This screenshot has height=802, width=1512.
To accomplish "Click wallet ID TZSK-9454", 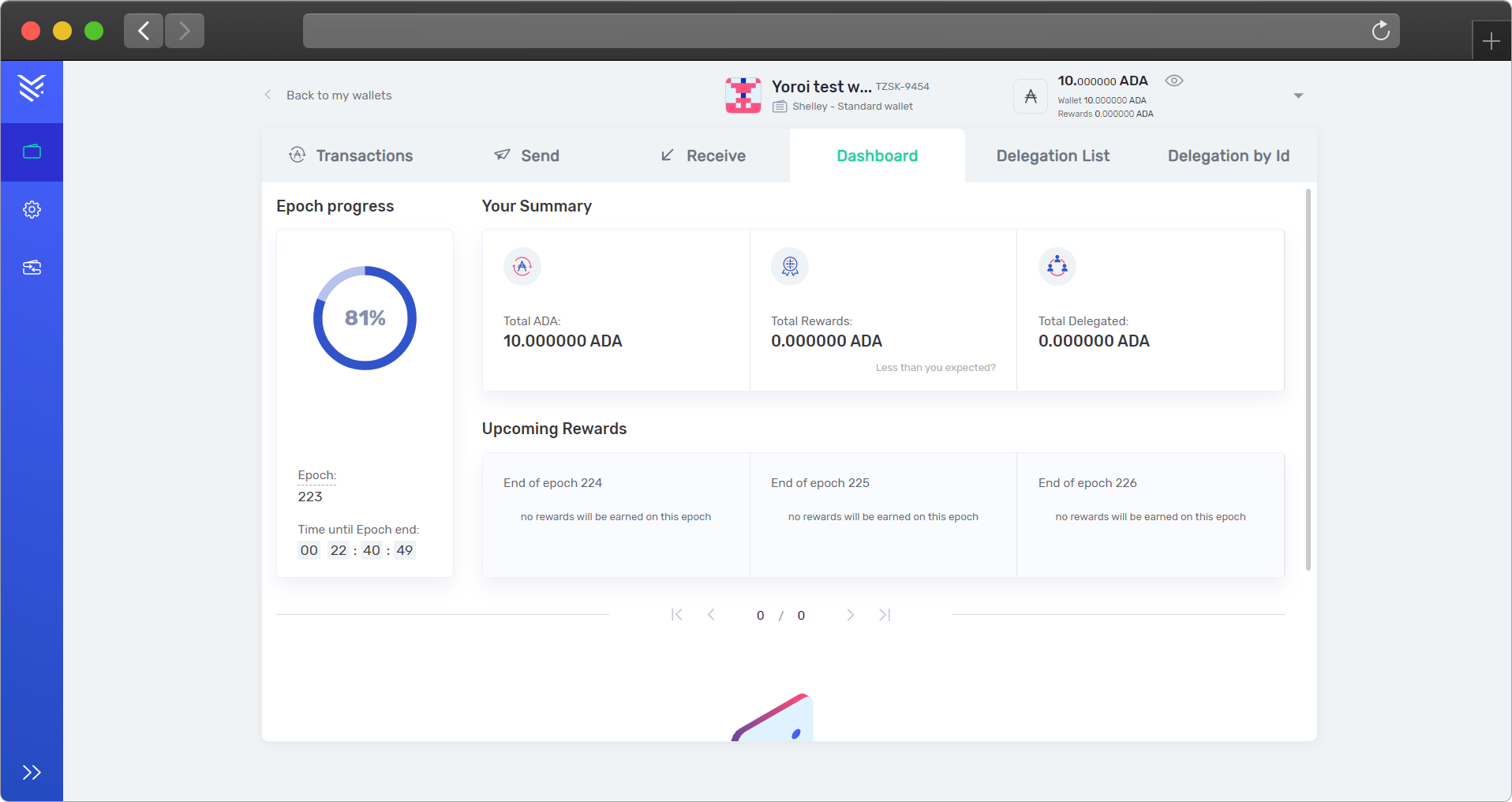I will [902, 87].
